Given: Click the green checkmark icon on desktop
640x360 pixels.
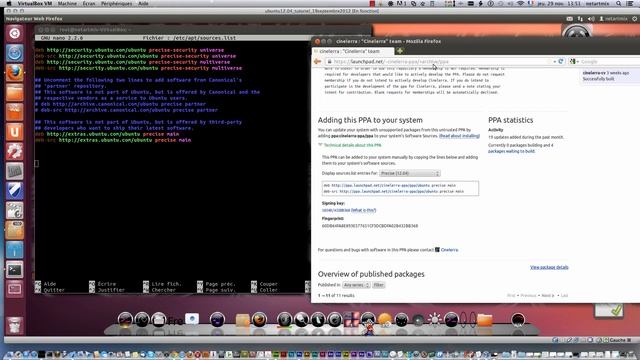Looking at the screenshot, I should pyautogui.click(x=616, y=311).
